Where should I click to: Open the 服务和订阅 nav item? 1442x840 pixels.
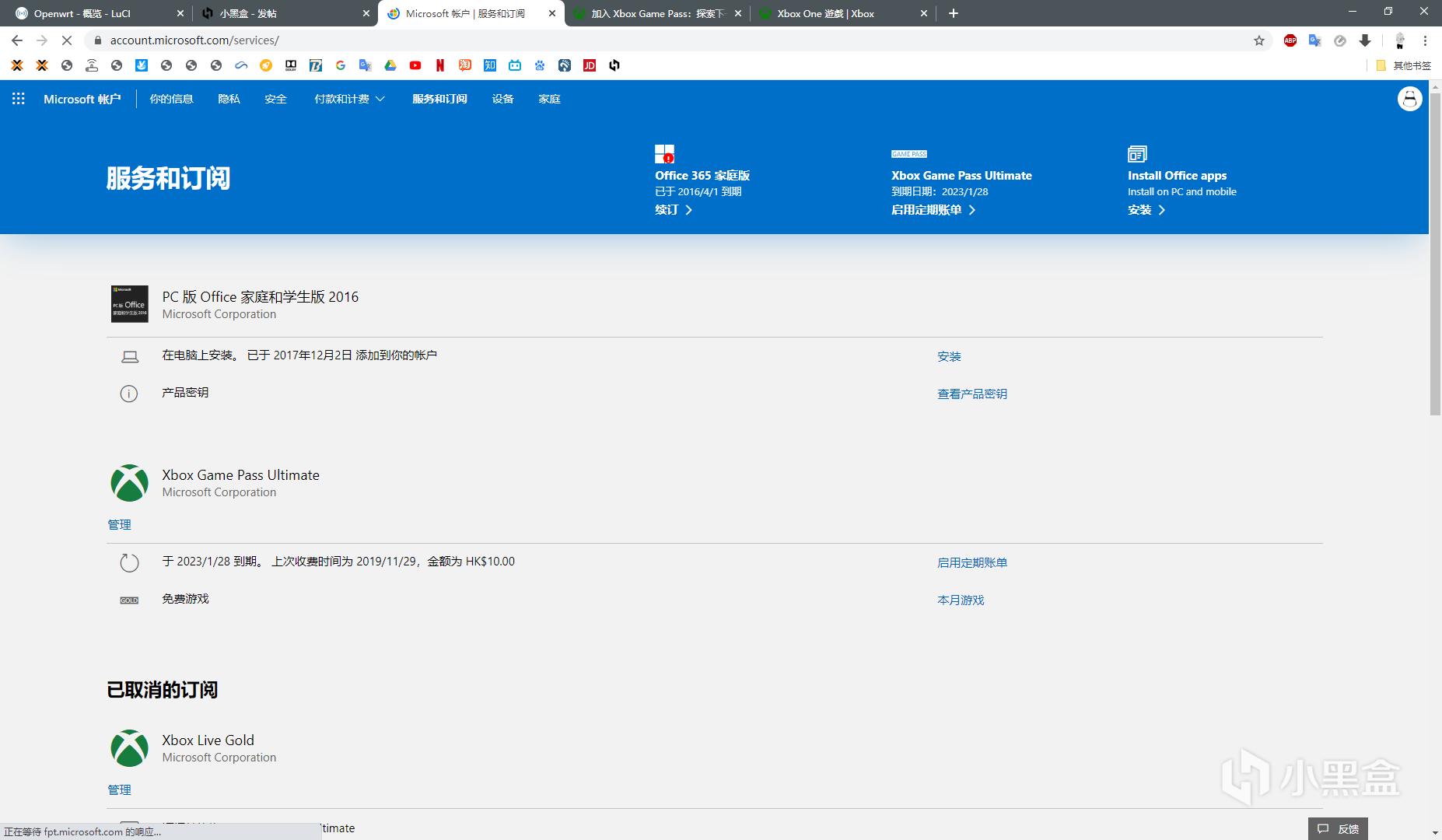(x=439, y=99)
